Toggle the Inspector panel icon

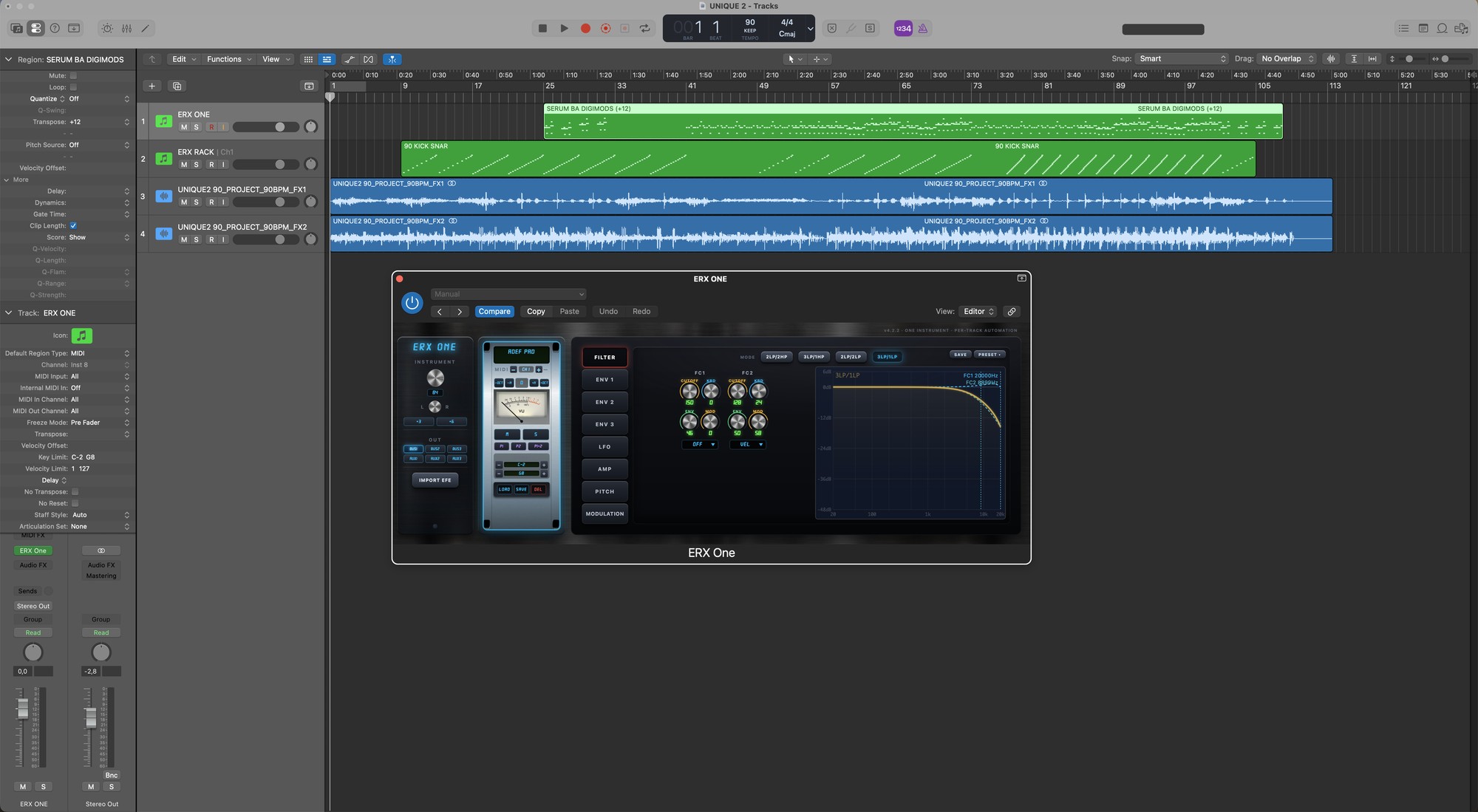35,28
